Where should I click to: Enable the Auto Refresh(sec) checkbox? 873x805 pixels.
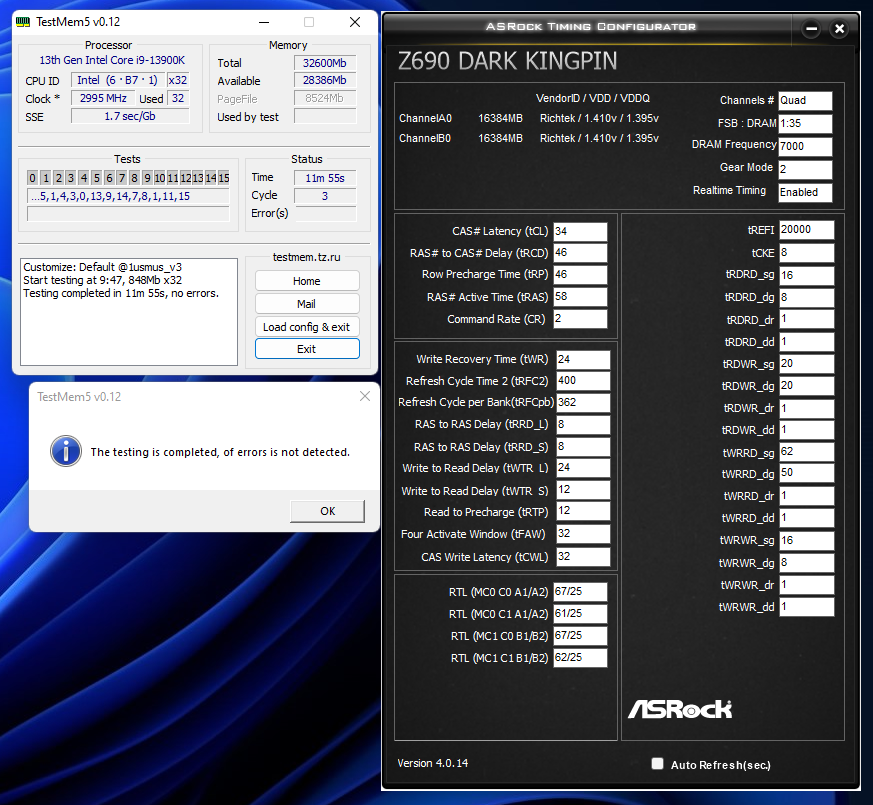point(658,764)
